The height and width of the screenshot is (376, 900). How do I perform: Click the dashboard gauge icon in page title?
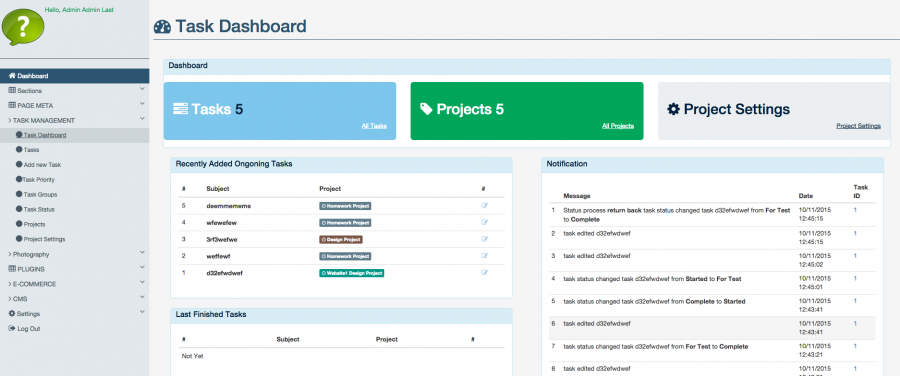pos(162,27)
